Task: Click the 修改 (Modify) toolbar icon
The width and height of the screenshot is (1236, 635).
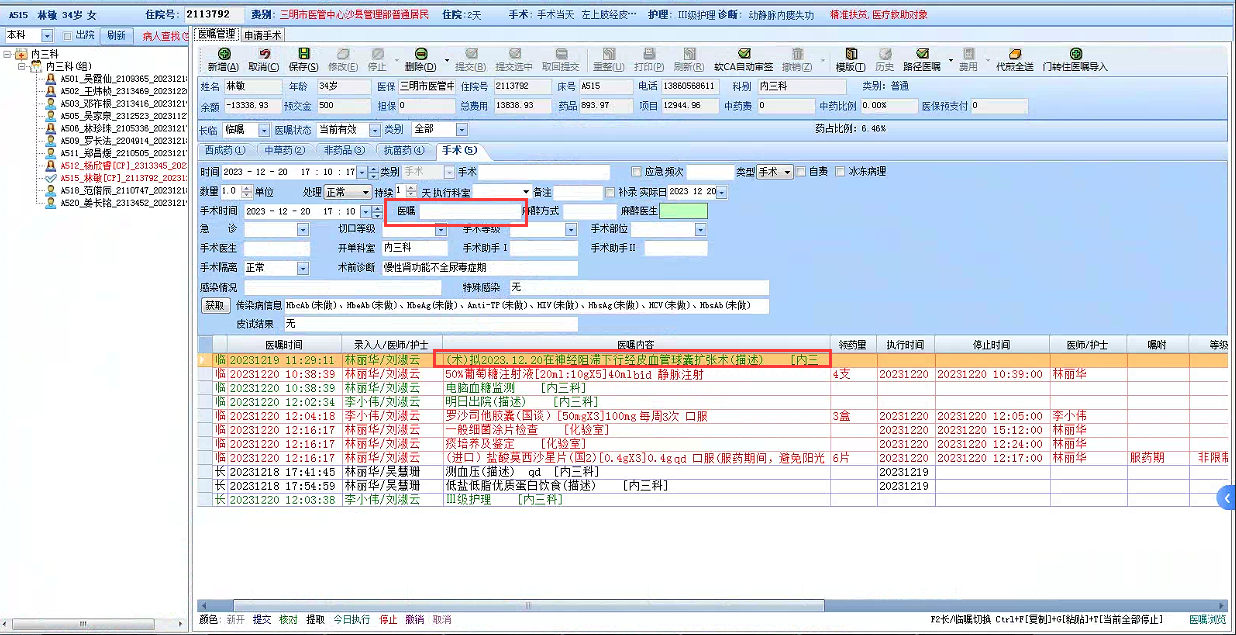Action: [x=342, y=54]
